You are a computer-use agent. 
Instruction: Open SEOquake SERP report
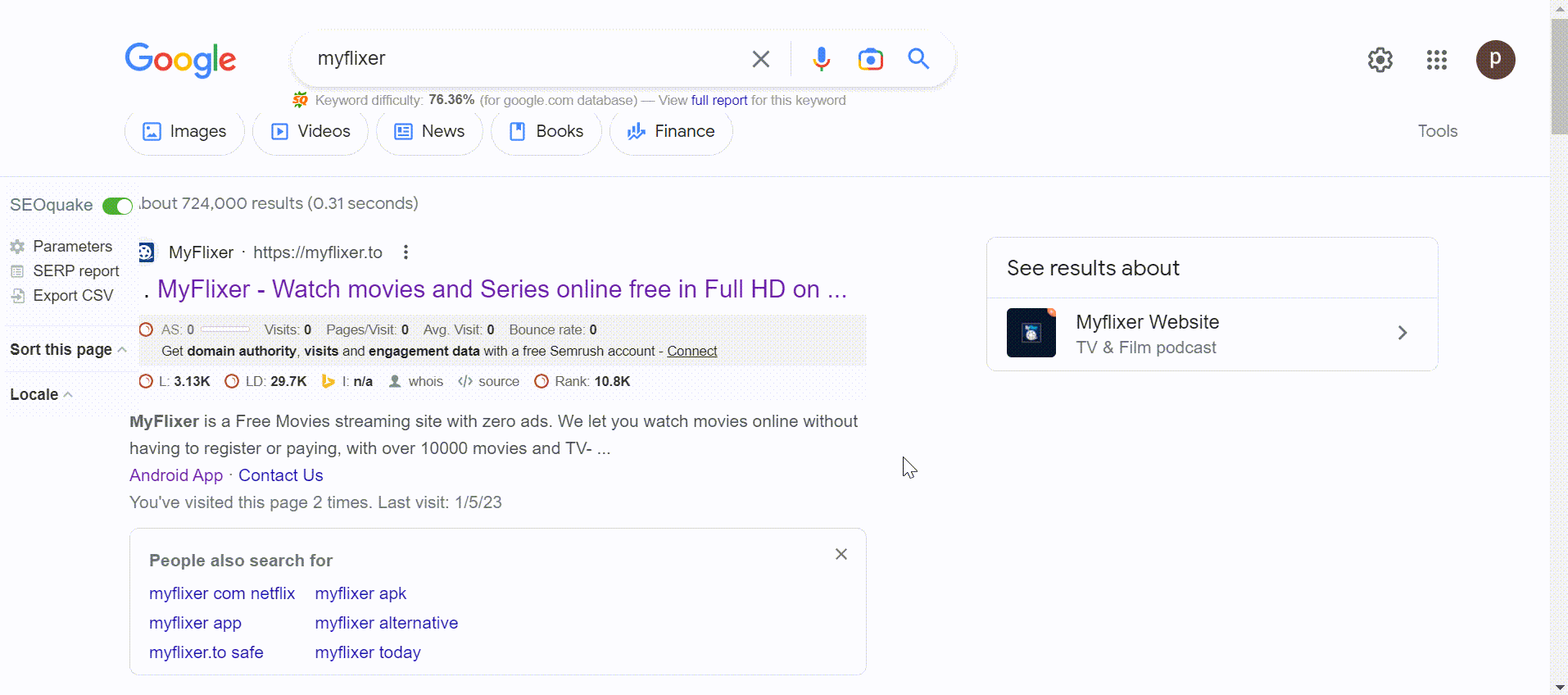click(x=65, y=270)
